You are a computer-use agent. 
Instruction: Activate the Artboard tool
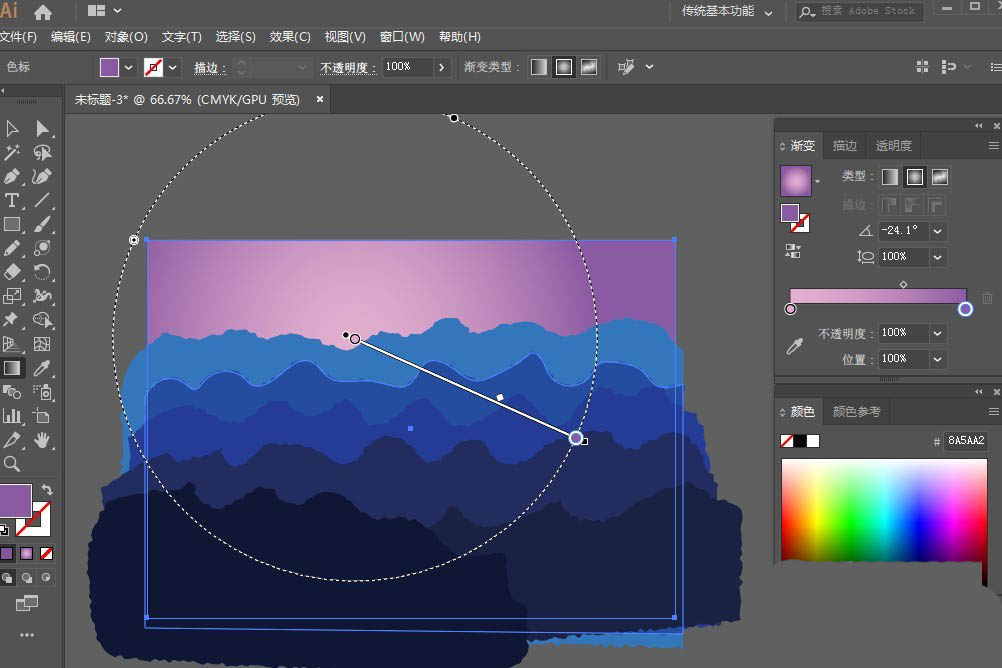[x=42, y=416]
